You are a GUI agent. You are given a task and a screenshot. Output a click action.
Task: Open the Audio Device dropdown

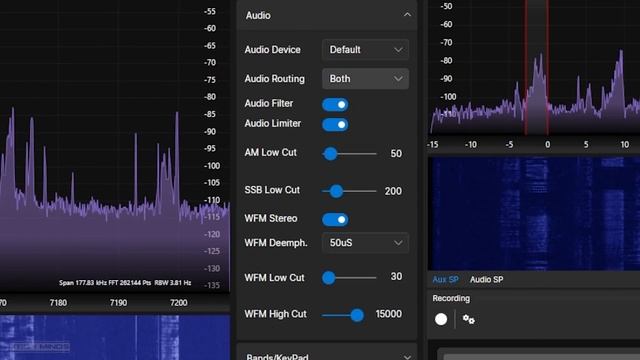365,50
